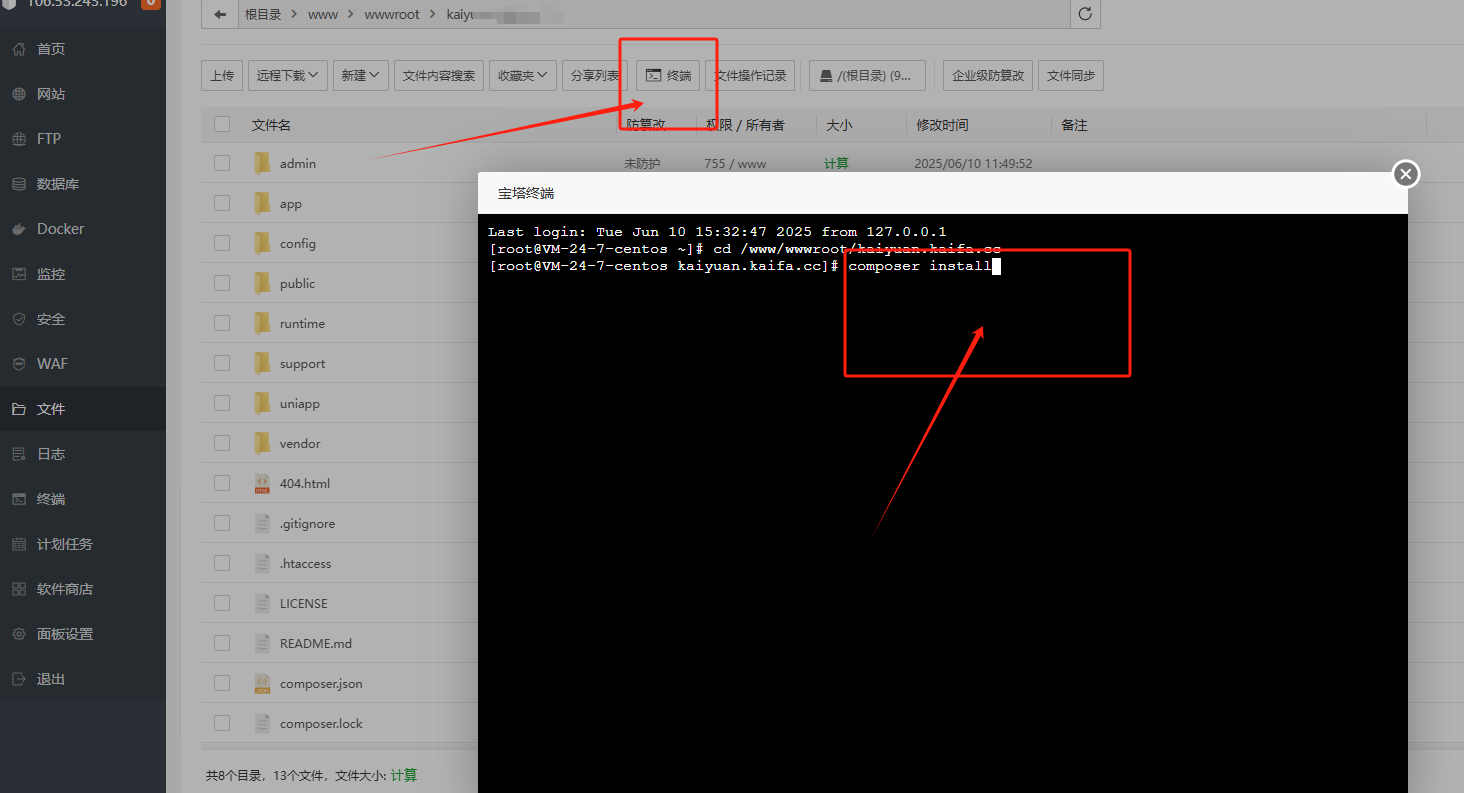The image size is (1464, 793).
Task: Click the refresh icon beside path bar
Action: coord(1085,15)
